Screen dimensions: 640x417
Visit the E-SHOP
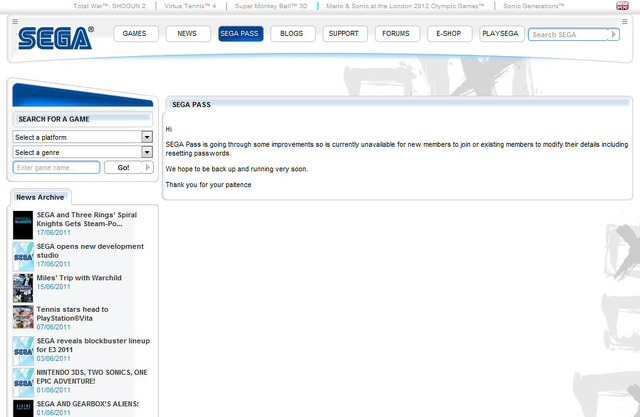449,33
